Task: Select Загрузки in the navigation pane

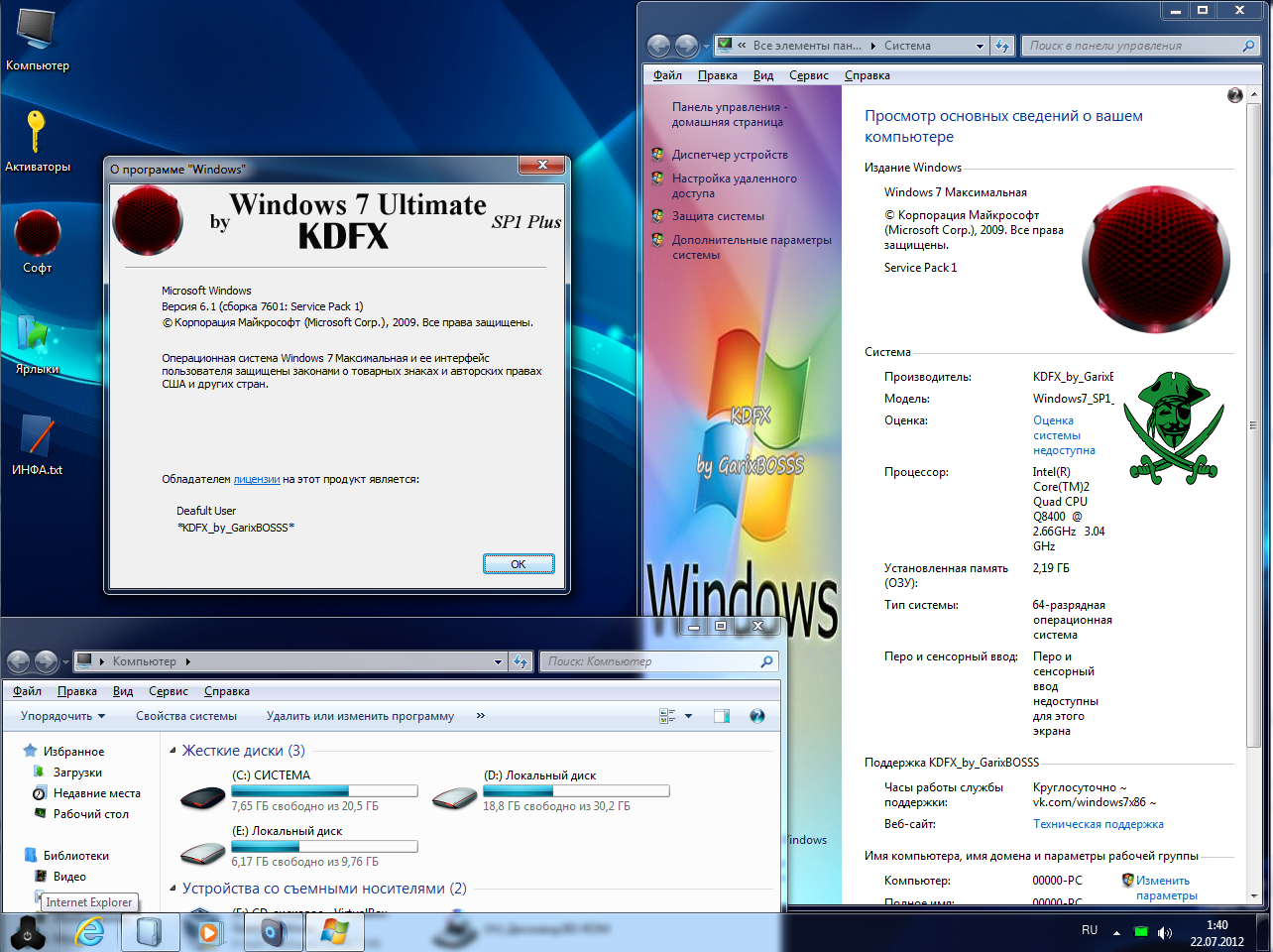Action: (77, 773)
